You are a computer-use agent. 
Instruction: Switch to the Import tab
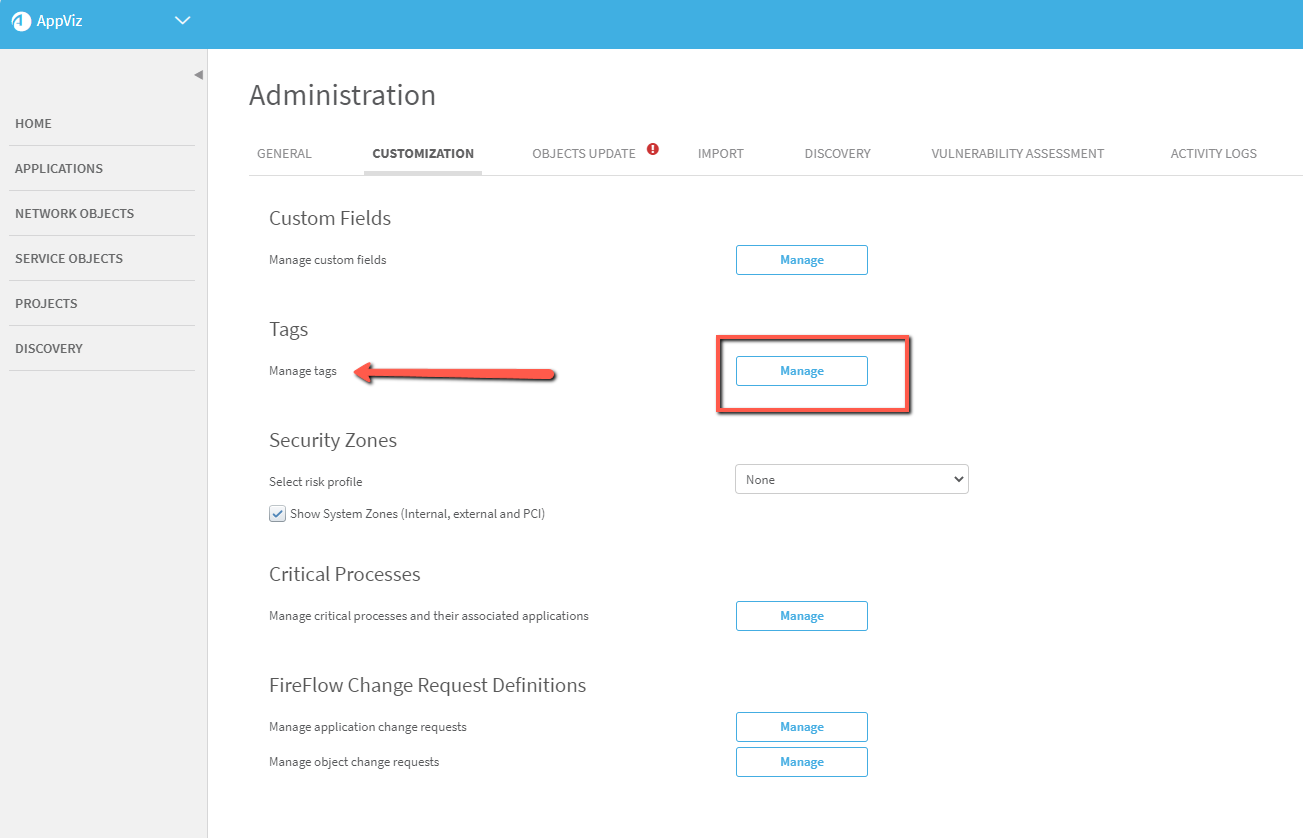tap(720, 154)
